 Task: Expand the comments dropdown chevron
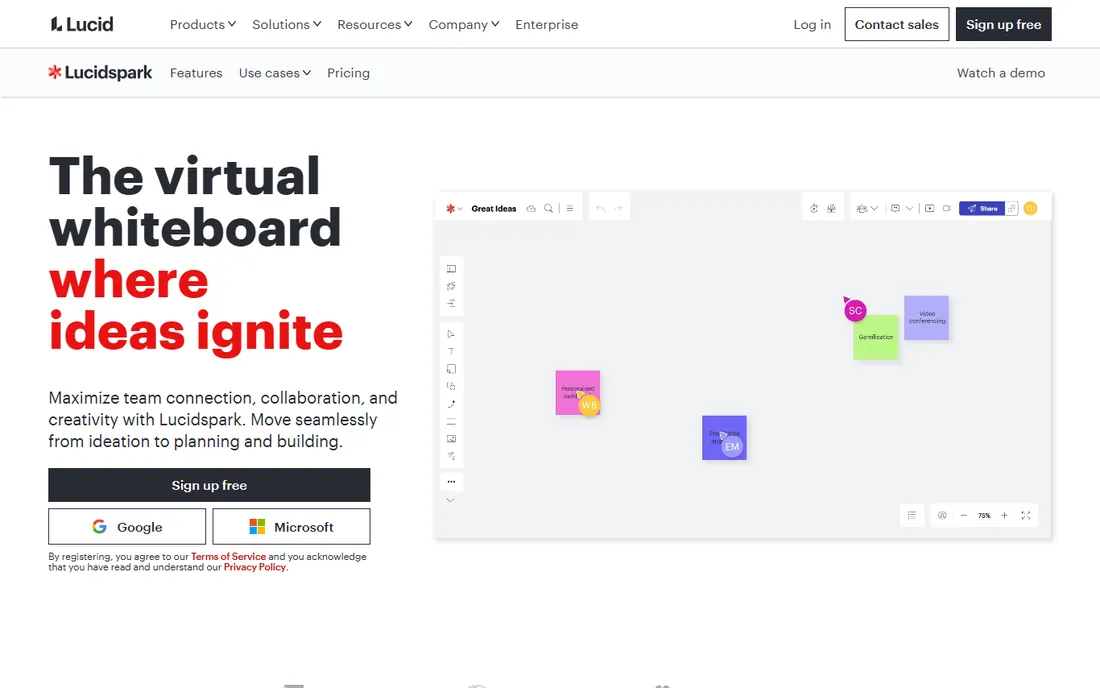909,208
